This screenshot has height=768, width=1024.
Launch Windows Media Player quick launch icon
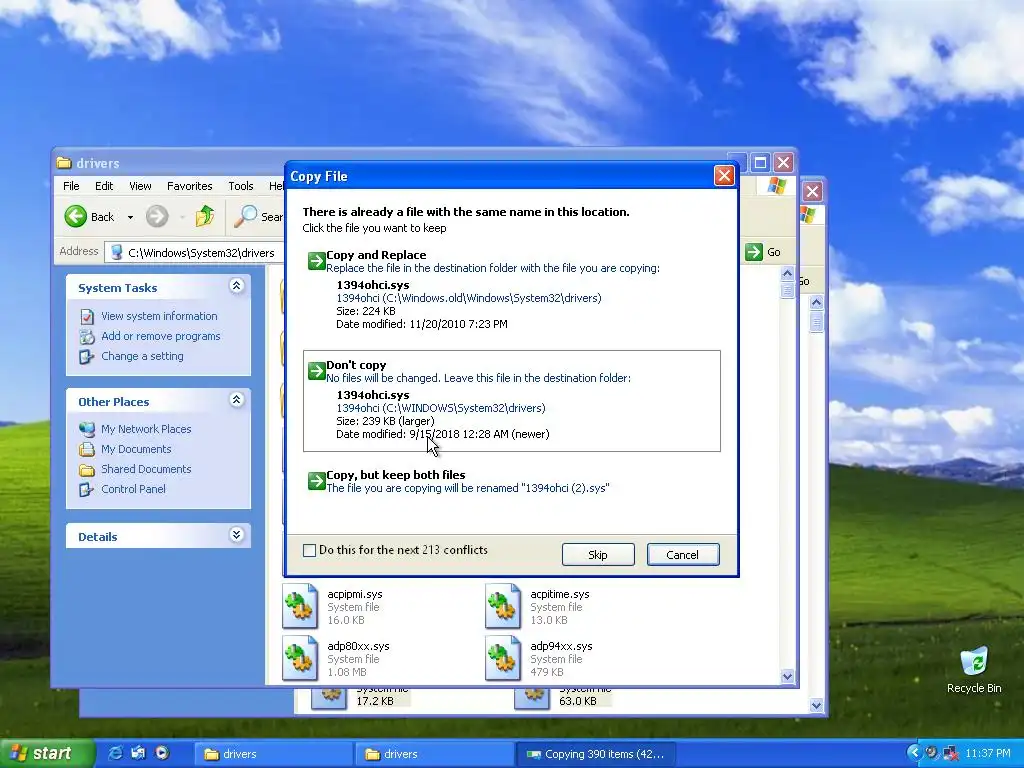(162, 753)
